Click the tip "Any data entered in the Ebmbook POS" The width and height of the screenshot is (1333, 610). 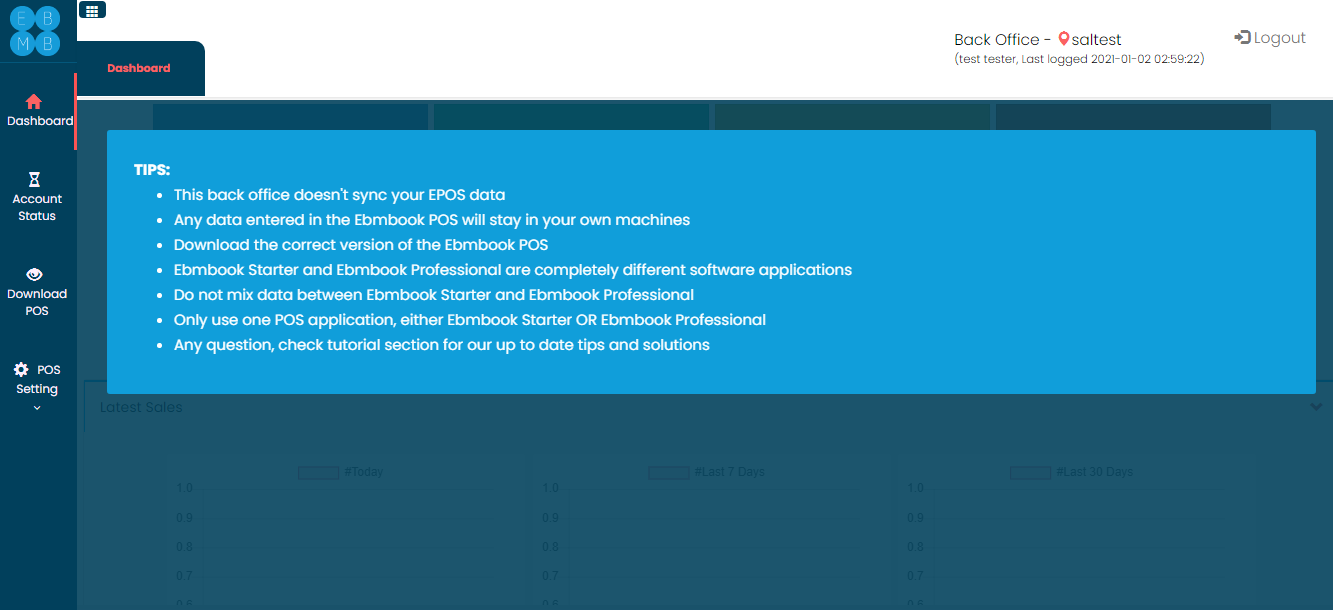point(432,220)
